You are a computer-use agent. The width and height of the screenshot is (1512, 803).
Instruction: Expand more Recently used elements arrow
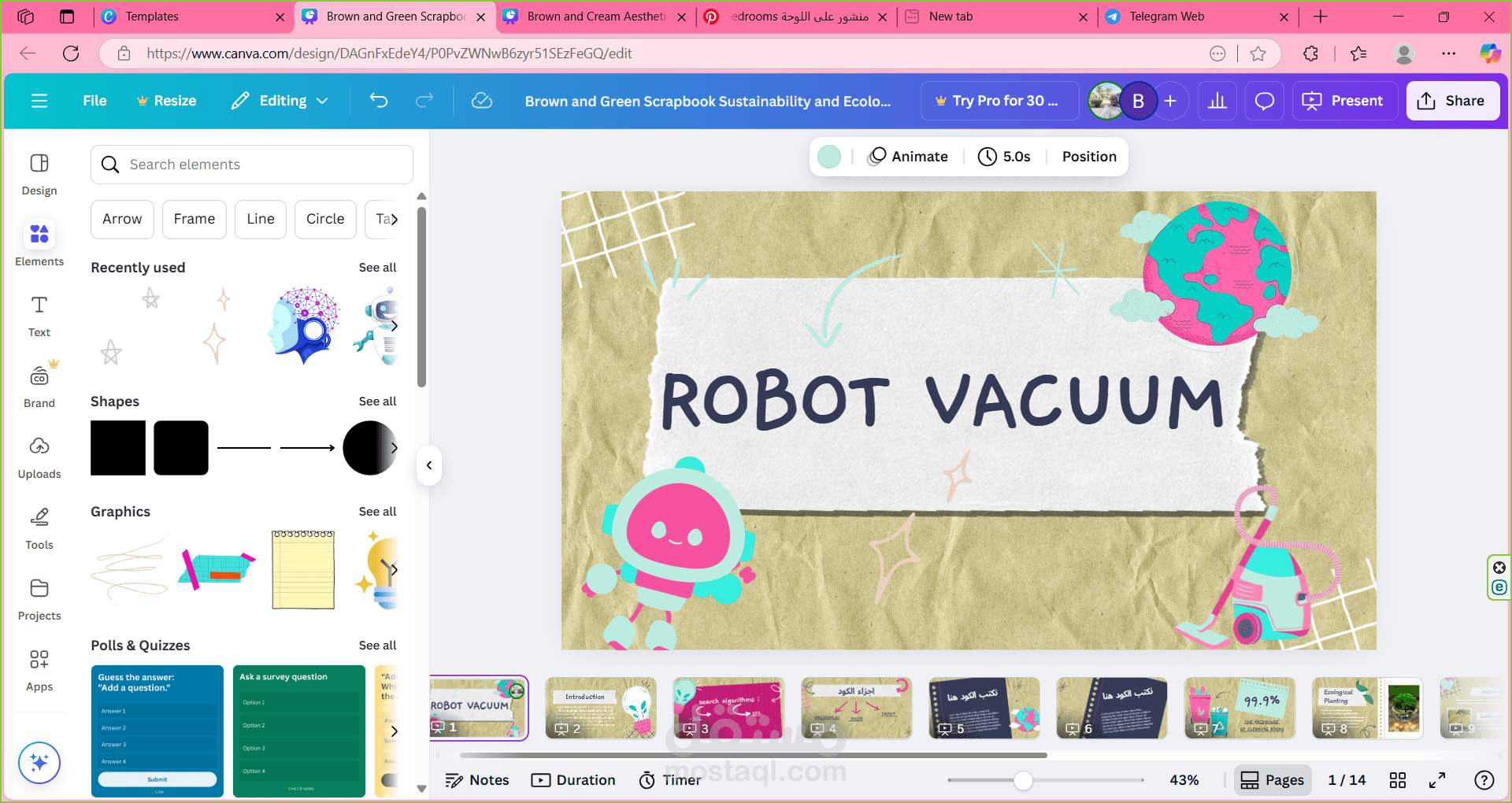tap(394, 325)
